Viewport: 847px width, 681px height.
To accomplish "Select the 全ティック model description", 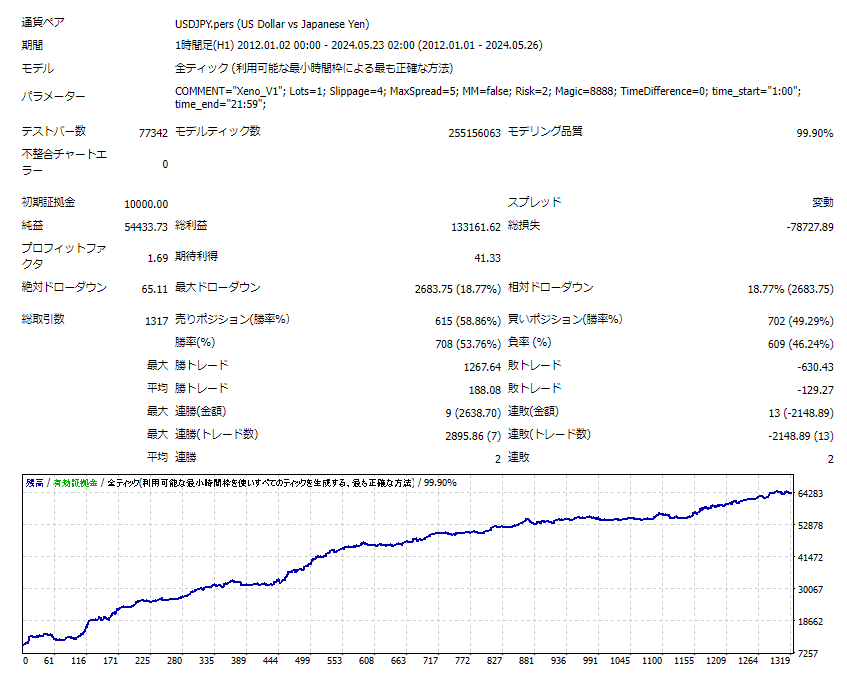I will tap(314, 69).
